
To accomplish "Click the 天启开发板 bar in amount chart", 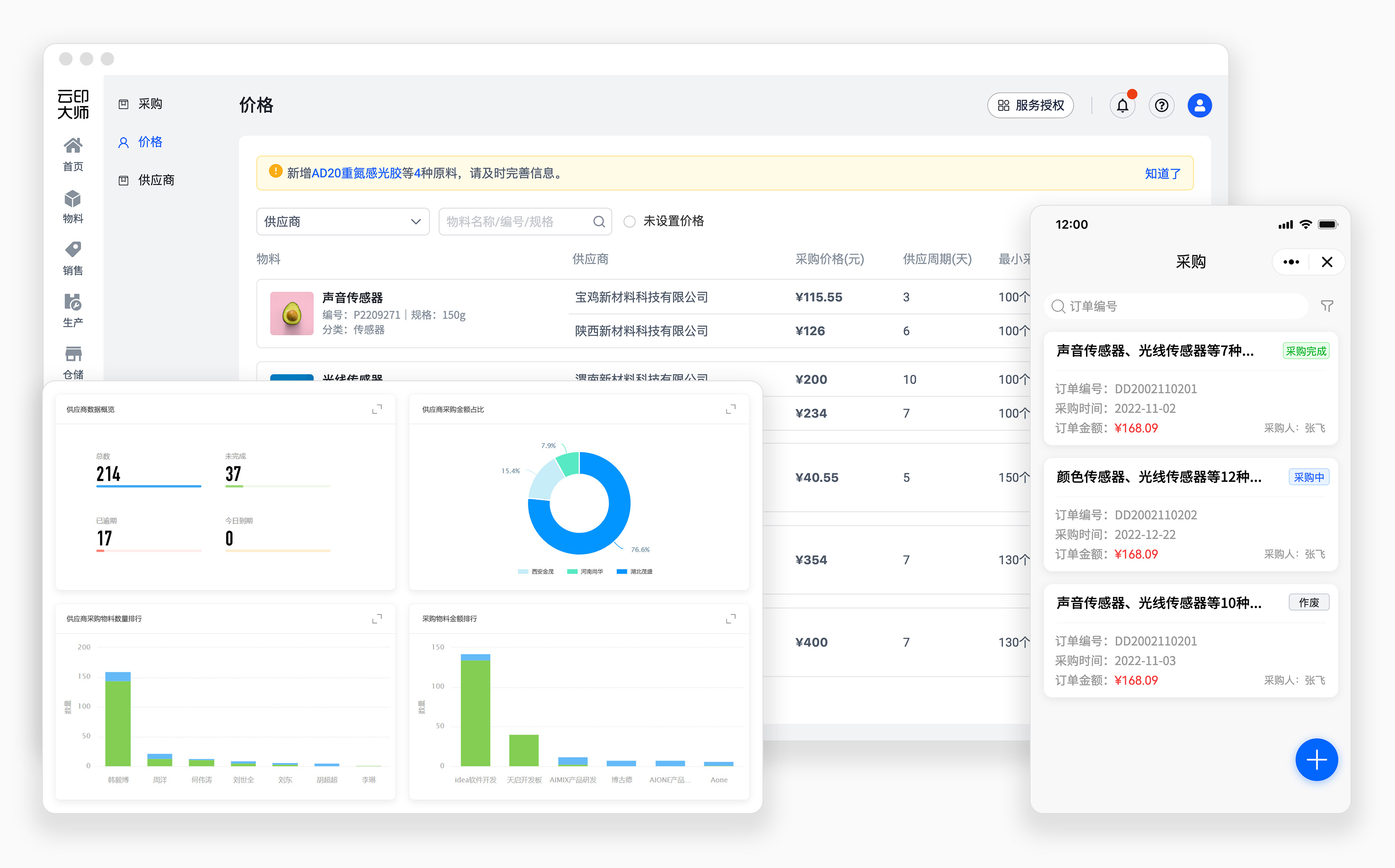I will coord(524,750).
